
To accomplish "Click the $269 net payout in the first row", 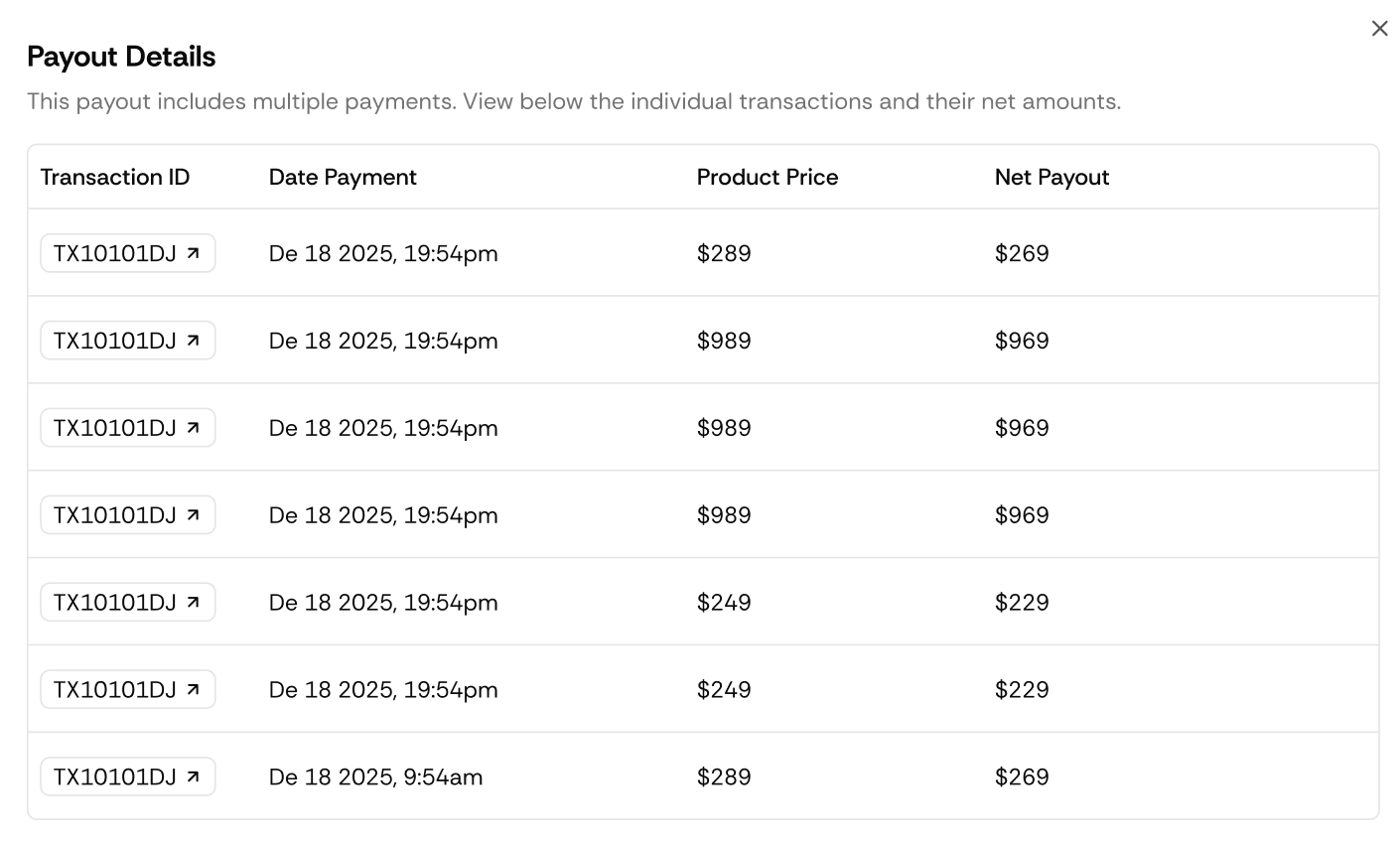I will pos(1022,253).
